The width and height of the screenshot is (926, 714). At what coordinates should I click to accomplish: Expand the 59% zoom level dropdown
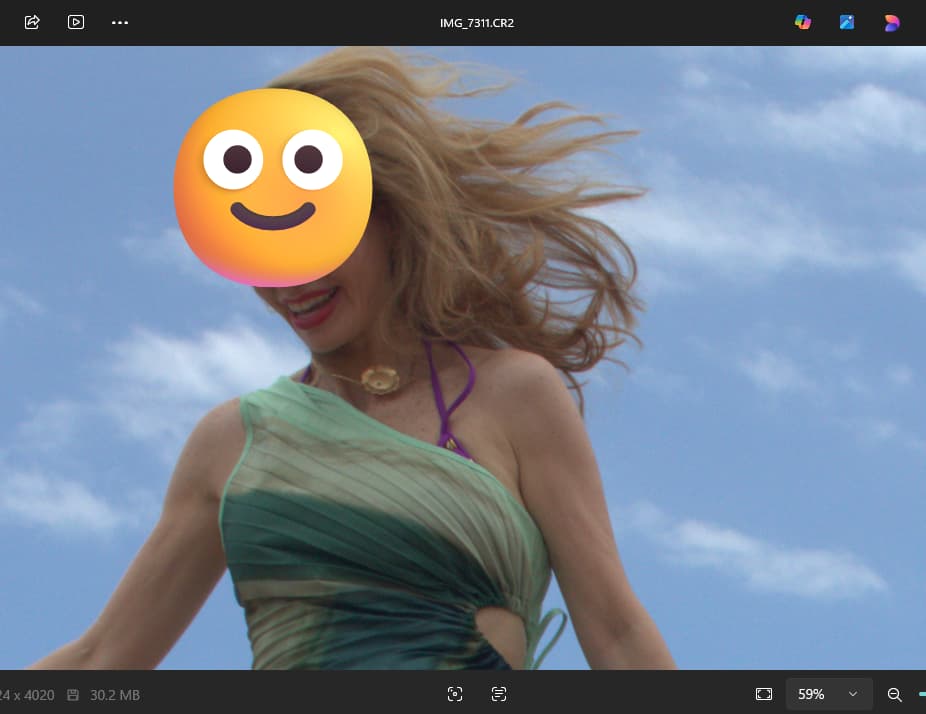[x=828, y=694]
